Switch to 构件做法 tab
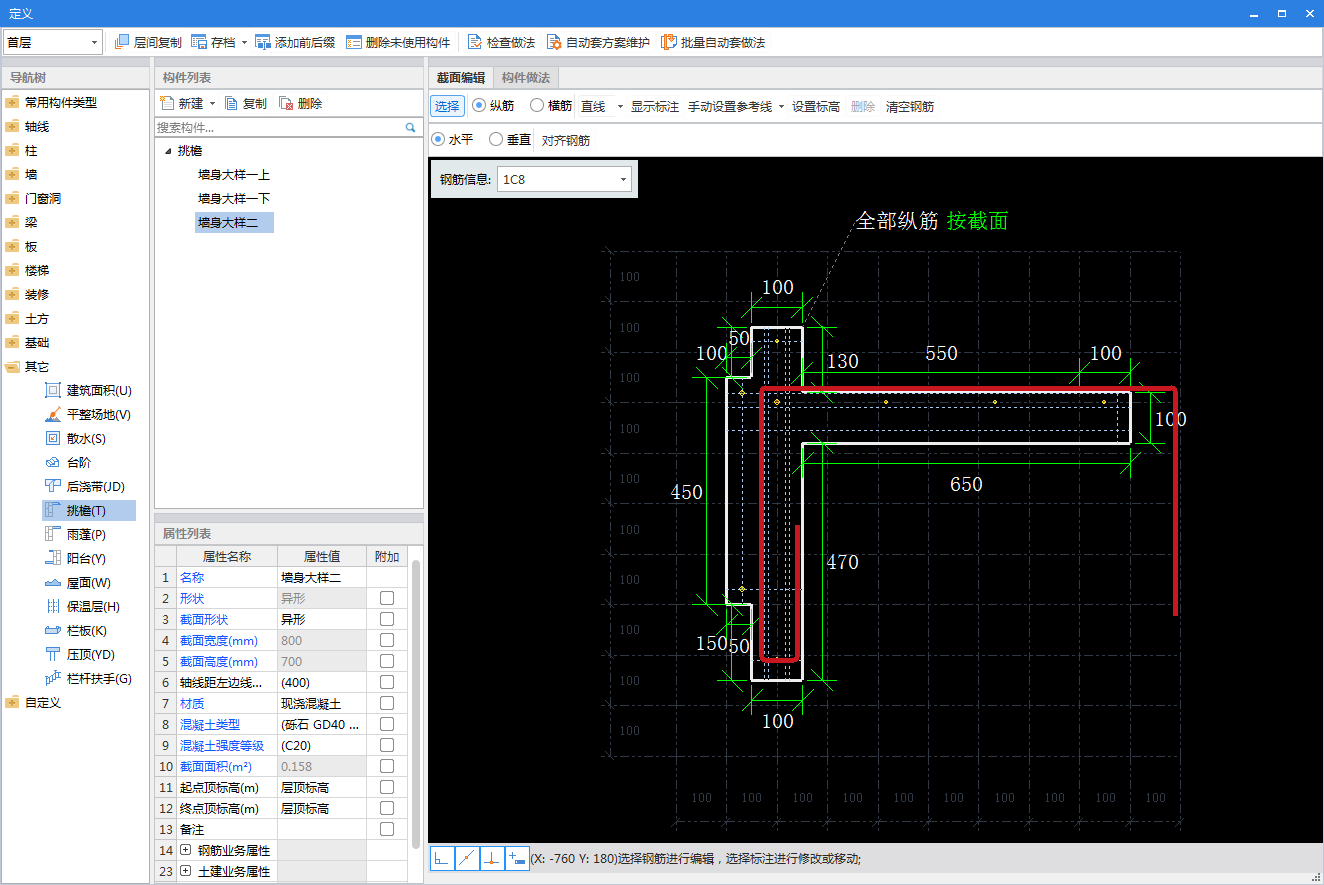 (525, 77)
